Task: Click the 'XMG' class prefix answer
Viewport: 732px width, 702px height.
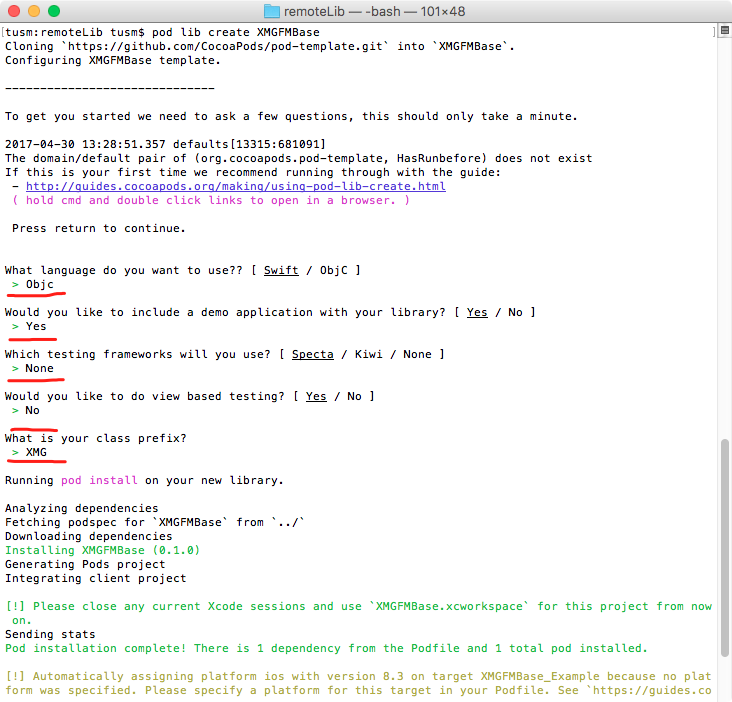Action: click(x=36, y=452)
